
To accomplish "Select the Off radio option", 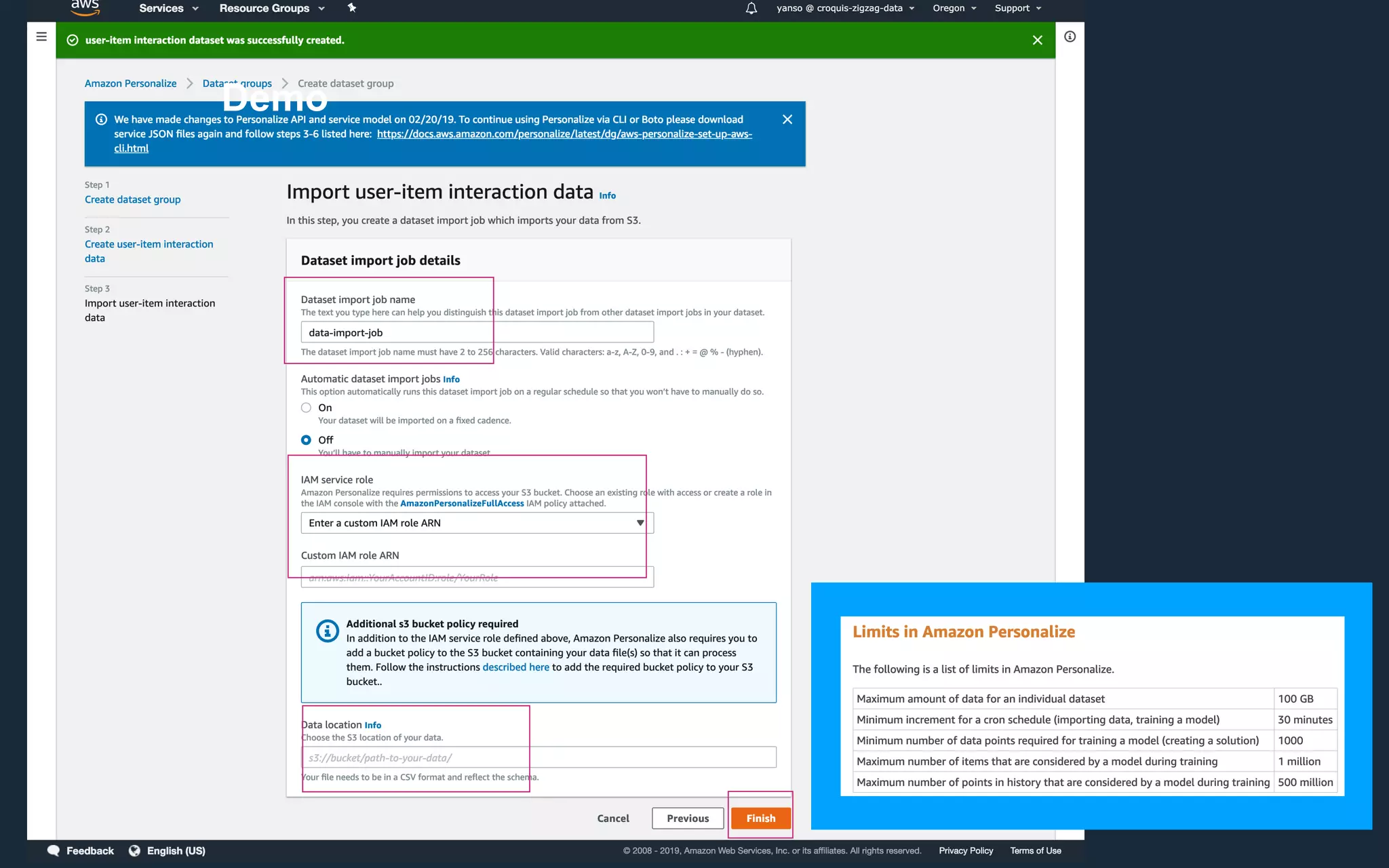I will click(306, 440).
